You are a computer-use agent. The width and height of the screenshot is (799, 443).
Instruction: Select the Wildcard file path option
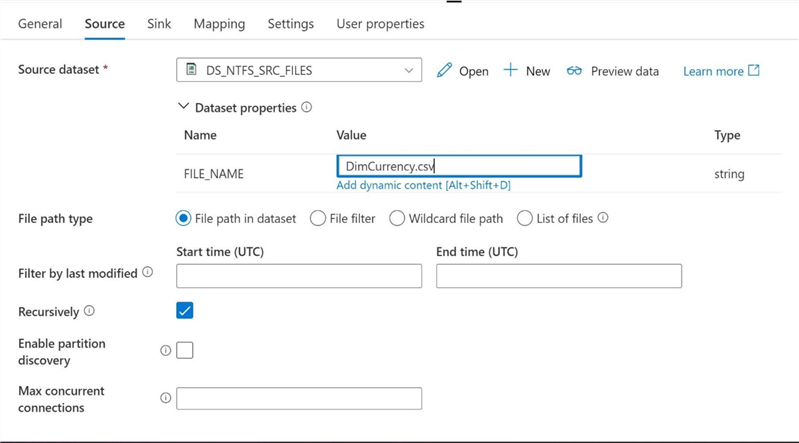397,218
